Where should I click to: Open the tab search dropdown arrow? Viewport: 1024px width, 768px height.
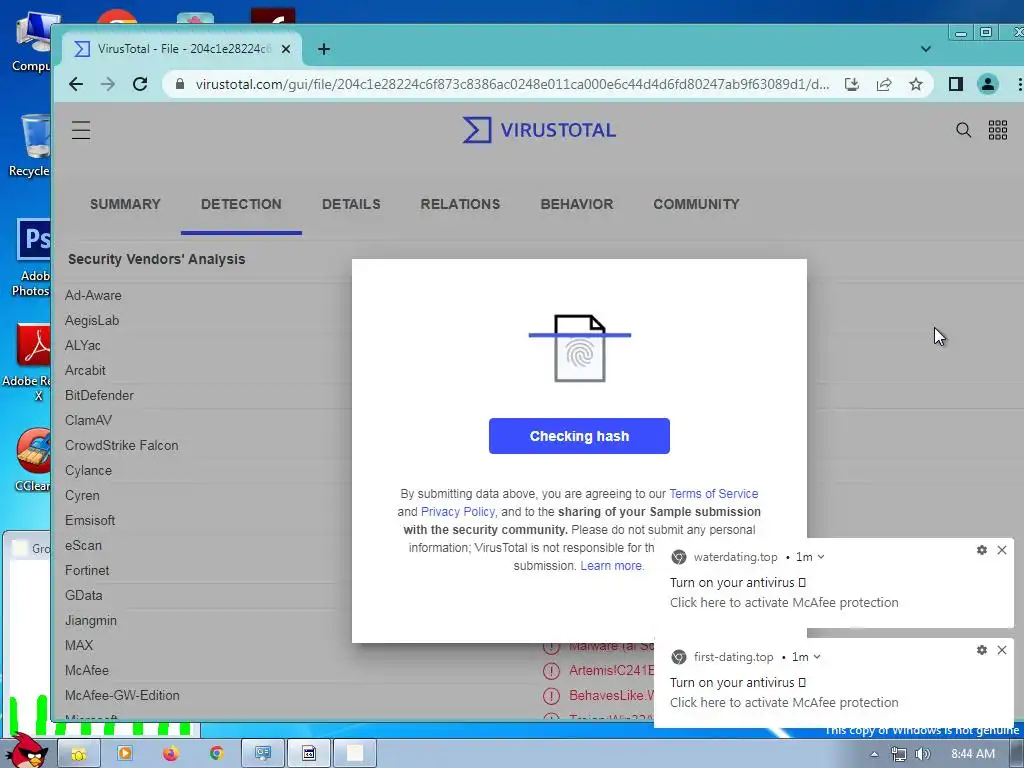click(925, 49)
